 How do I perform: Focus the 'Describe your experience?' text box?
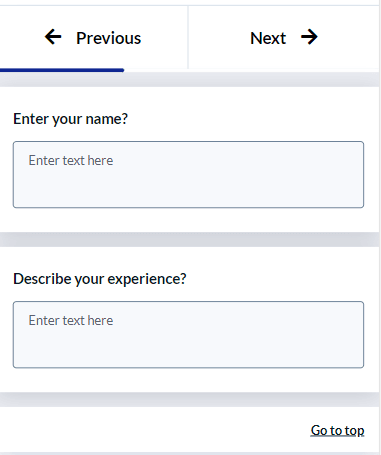pos(188,335)
